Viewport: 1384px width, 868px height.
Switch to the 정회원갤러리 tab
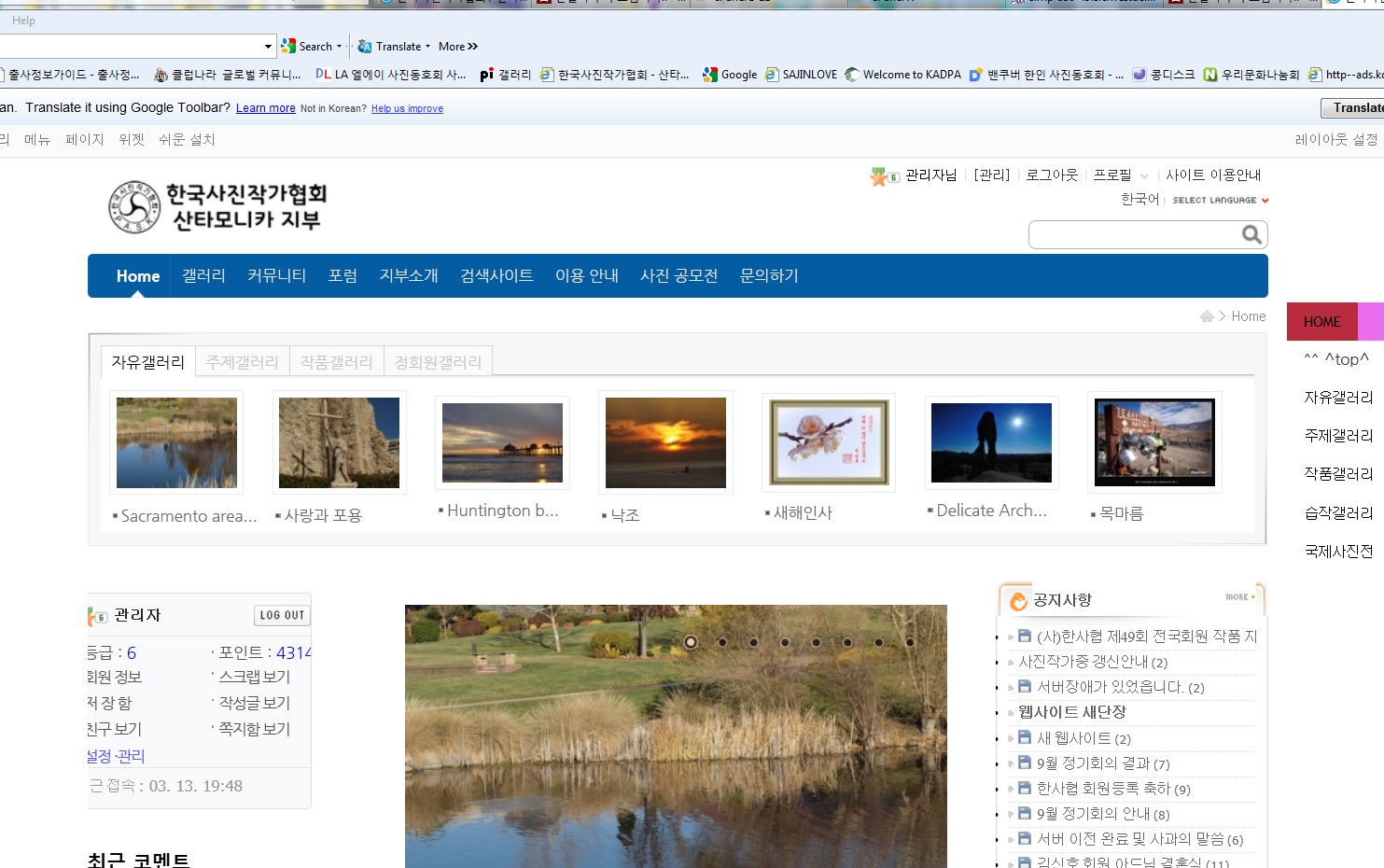coord(438,362)
